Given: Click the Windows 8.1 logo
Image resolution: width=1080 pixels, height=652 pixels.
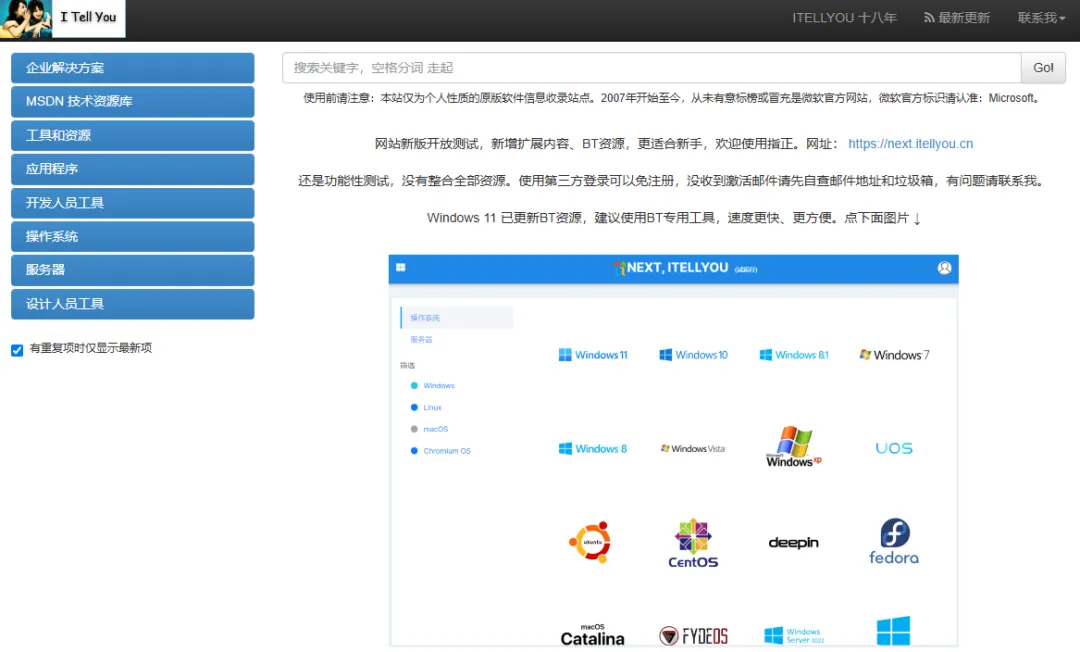Looking at the screenshot, I should pos(793,355).
